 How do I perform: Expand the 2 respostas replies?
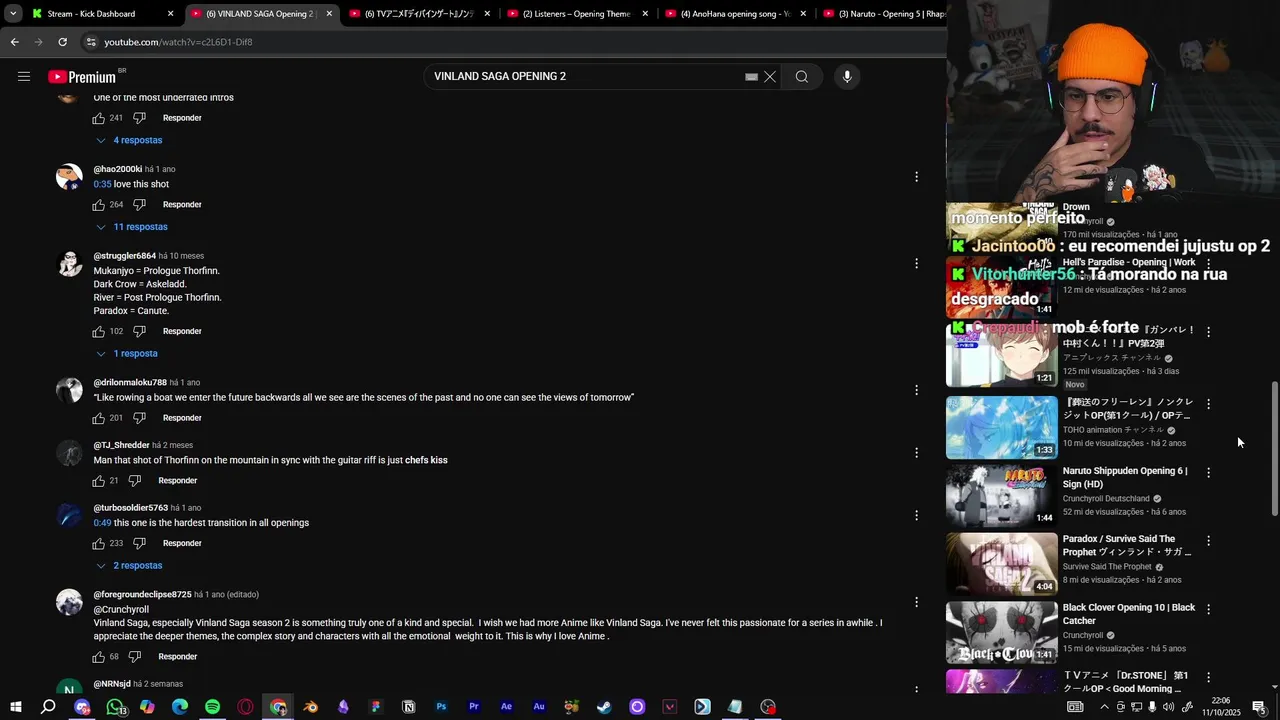coord(129,566)
